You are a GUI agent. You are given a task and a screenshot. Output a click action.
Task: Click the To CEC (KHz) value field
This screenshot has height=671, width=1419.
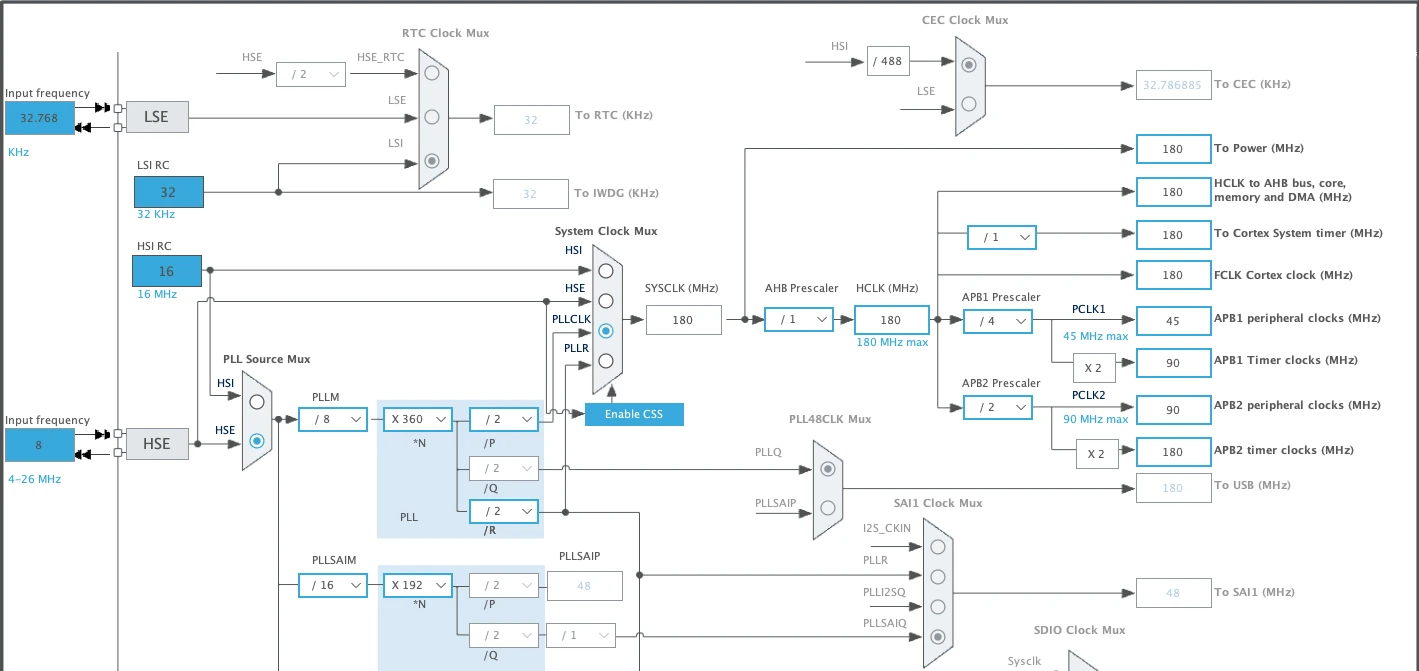tap(1173, 85)
